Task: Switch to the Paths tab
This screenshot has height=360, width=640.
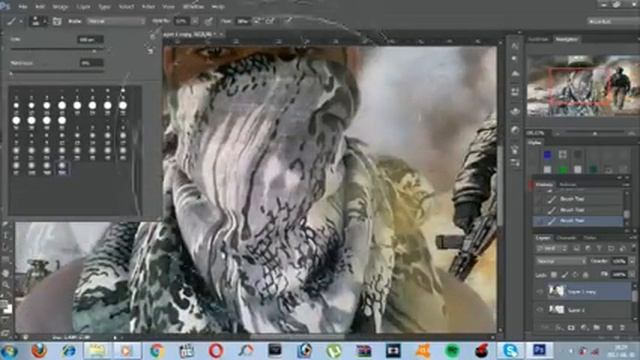Action: point(589,238)
